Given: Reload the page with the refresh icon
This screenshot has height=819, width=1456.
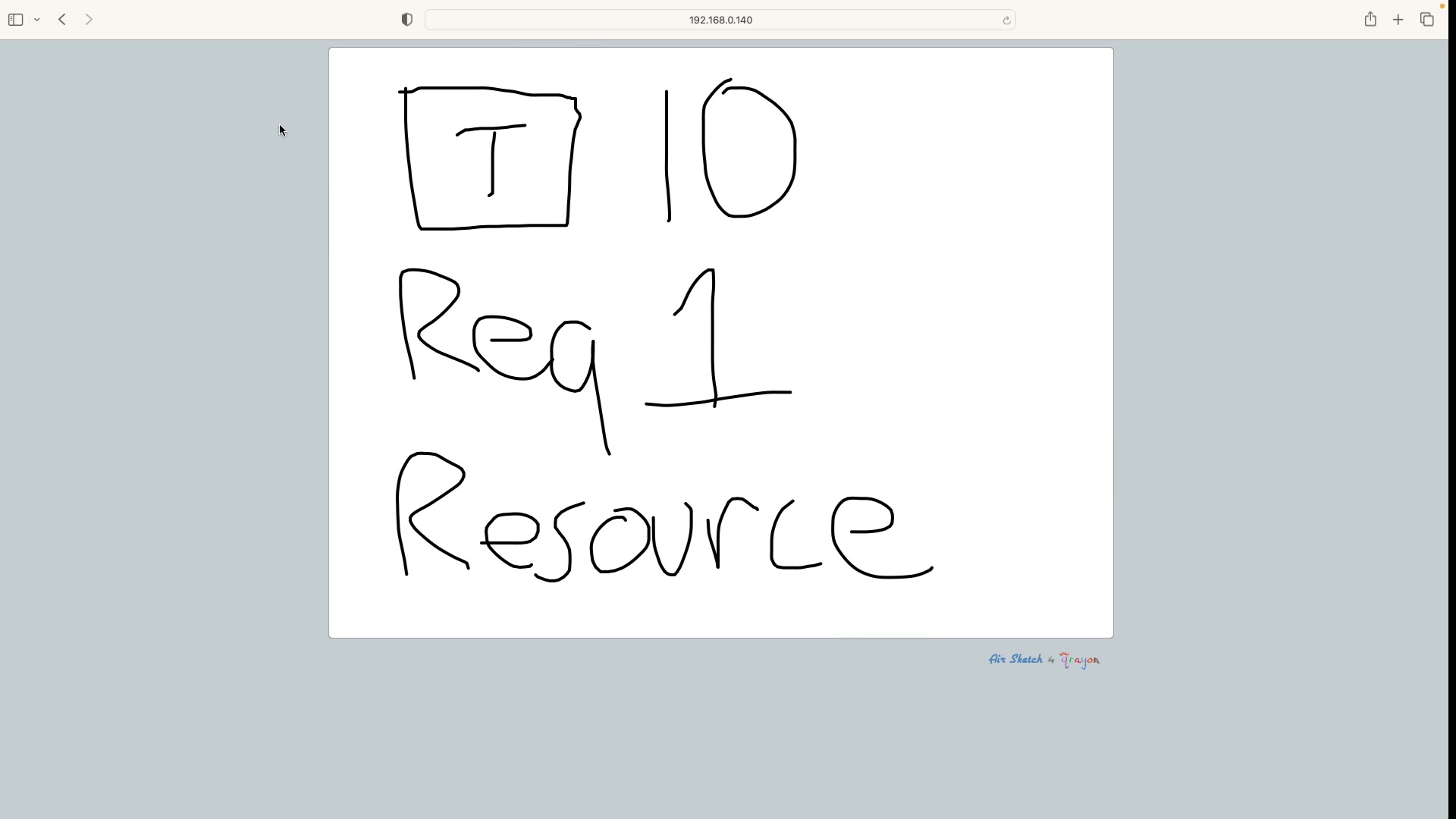Looking at the screenshot, I should pos(1006,20).
